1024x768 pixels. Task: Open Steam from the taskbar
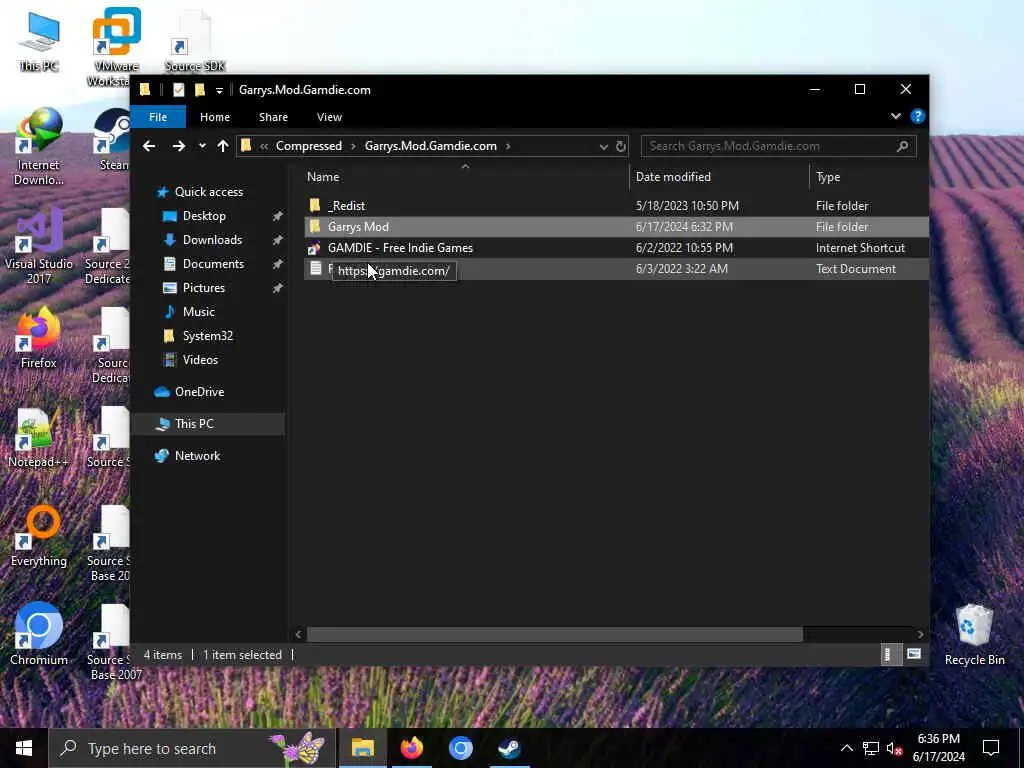point(509,748)
